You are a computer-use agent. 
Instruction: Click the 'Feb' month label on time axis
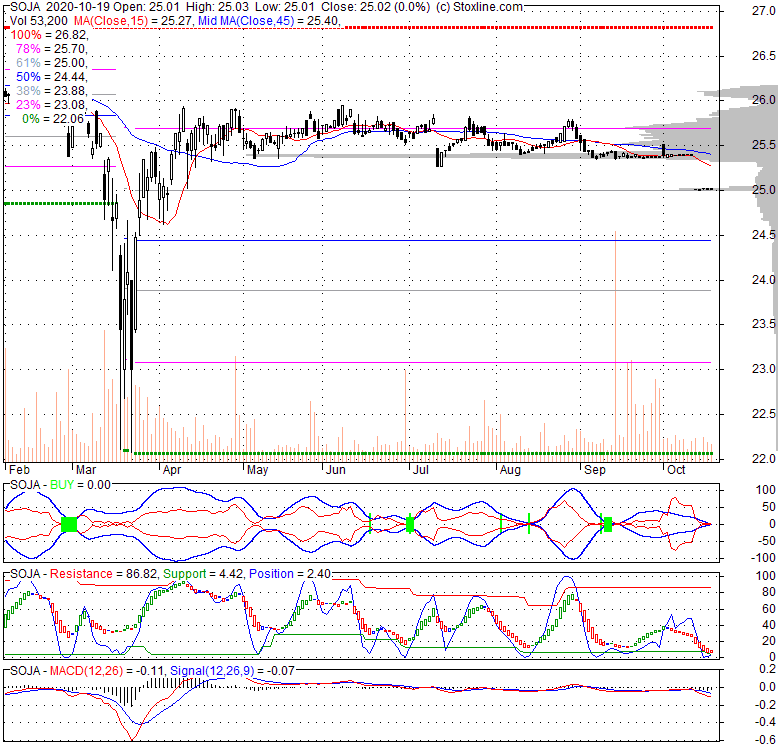pyautogui.click(x=19, y=470)
